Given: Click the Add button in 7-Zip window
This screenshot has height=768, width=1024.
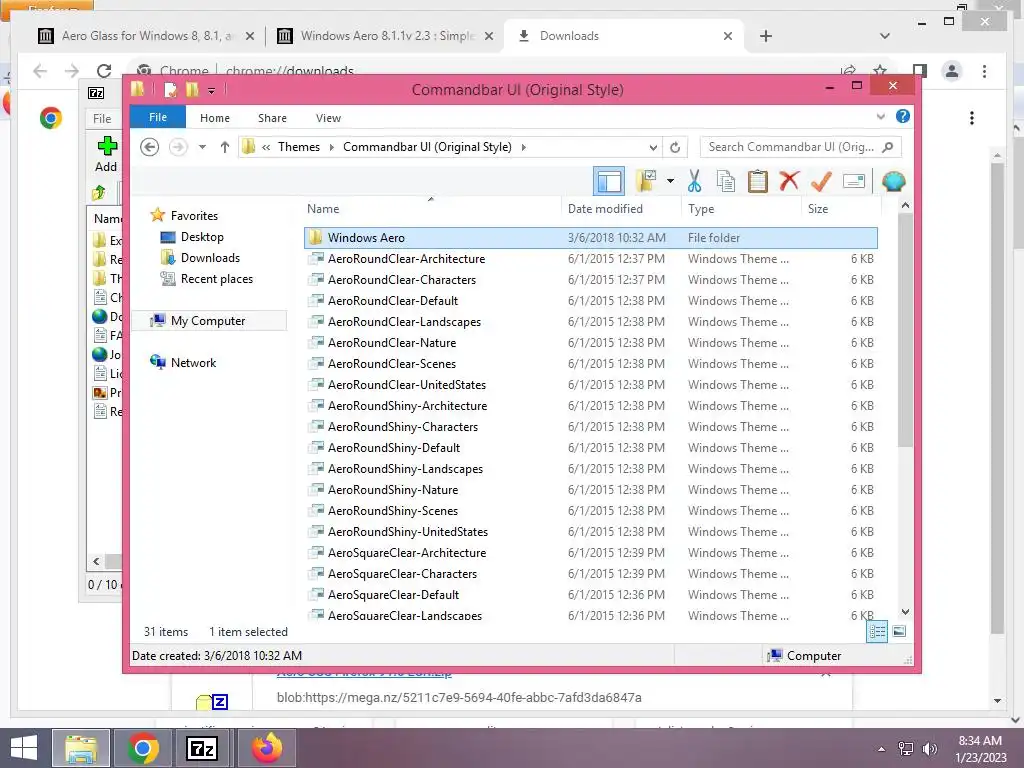Looking at the screenshot, I should coord(106,154).
